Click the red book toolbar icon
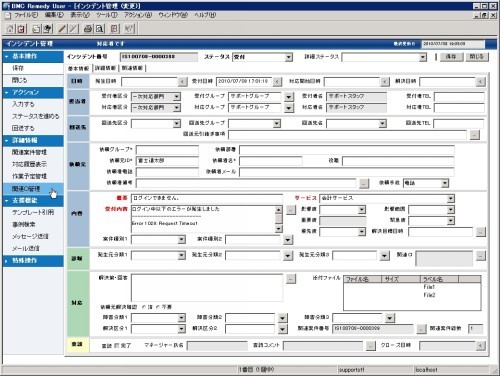 click(114, 29)
